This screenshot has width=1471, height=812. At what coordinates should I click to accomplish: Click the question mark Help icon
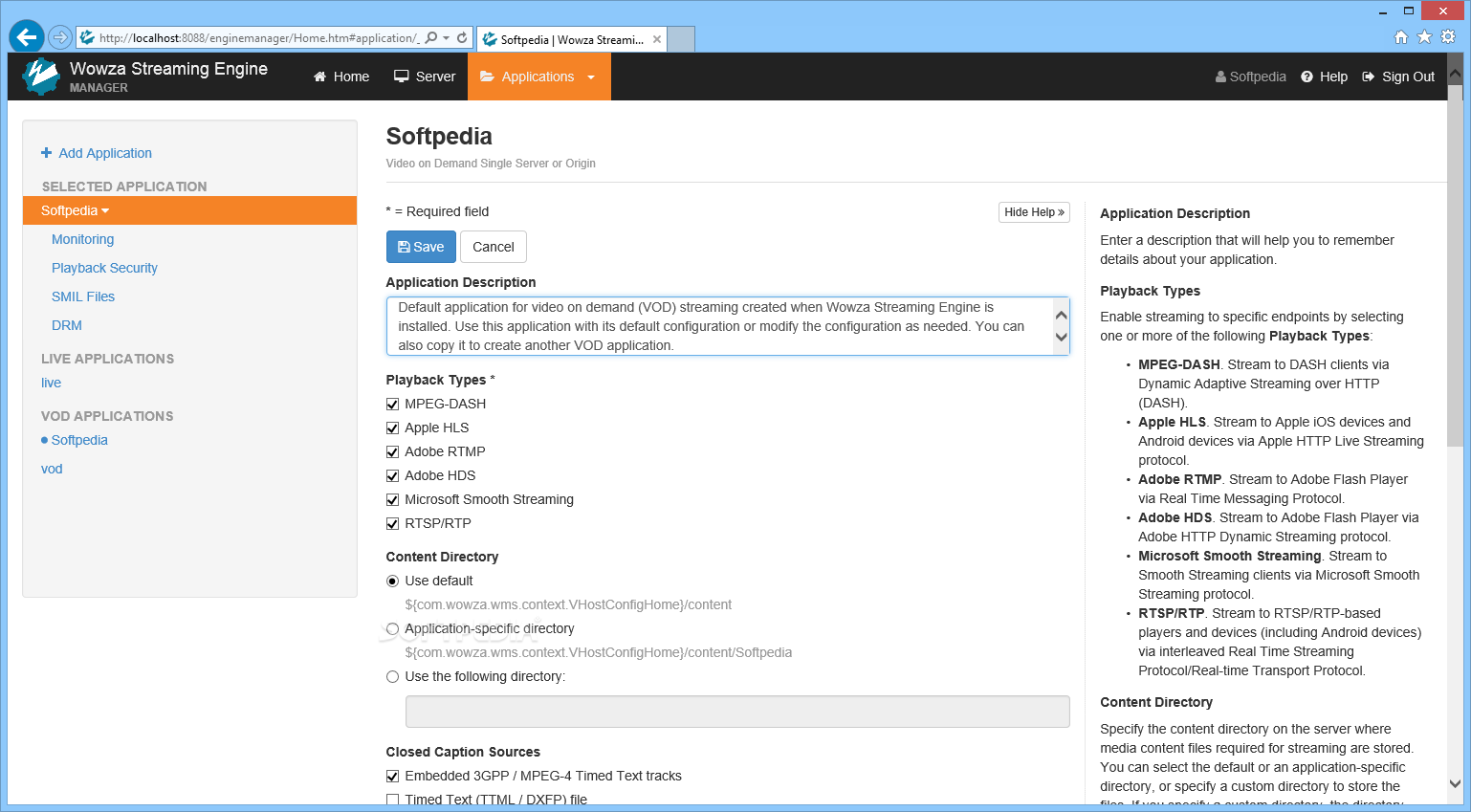1306,77
